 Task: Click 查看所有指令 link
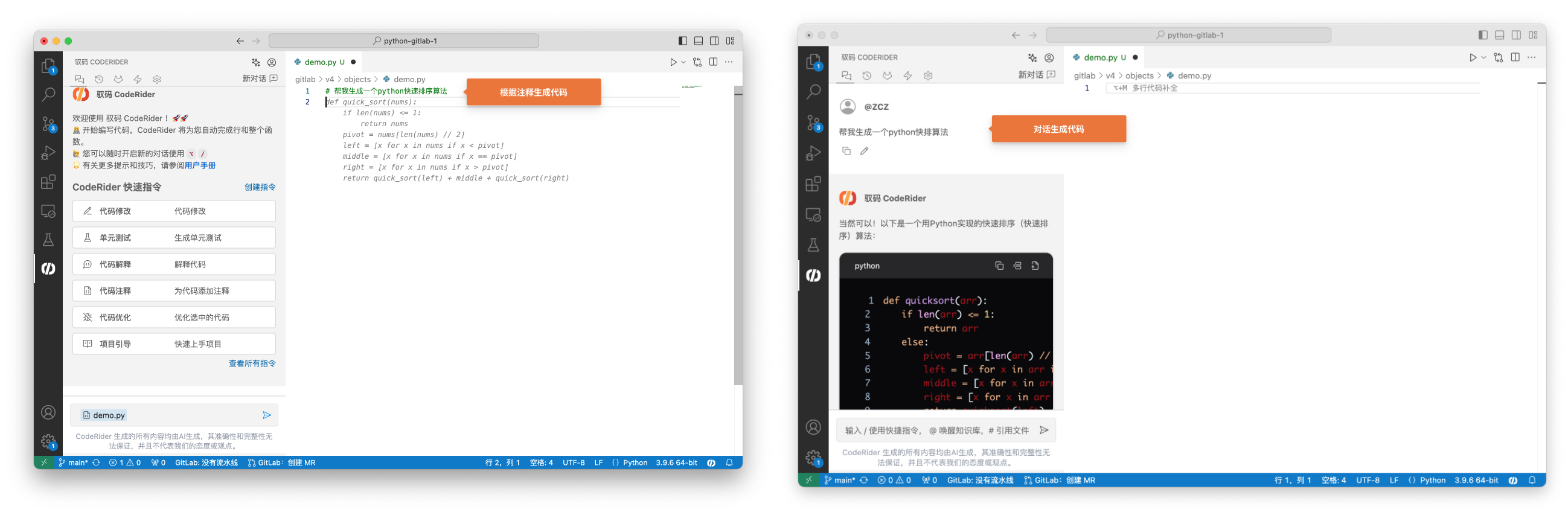pyautogui.click(x=252, y=364)
